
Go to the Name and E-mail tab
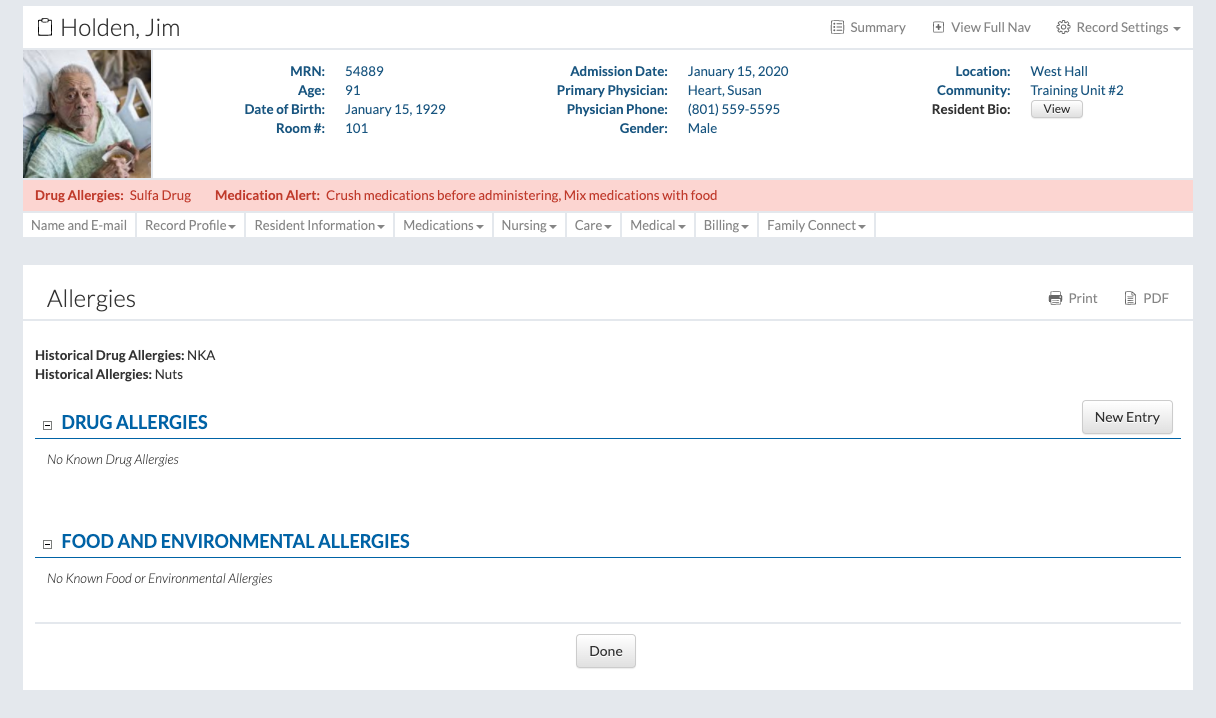pos(79,226)
